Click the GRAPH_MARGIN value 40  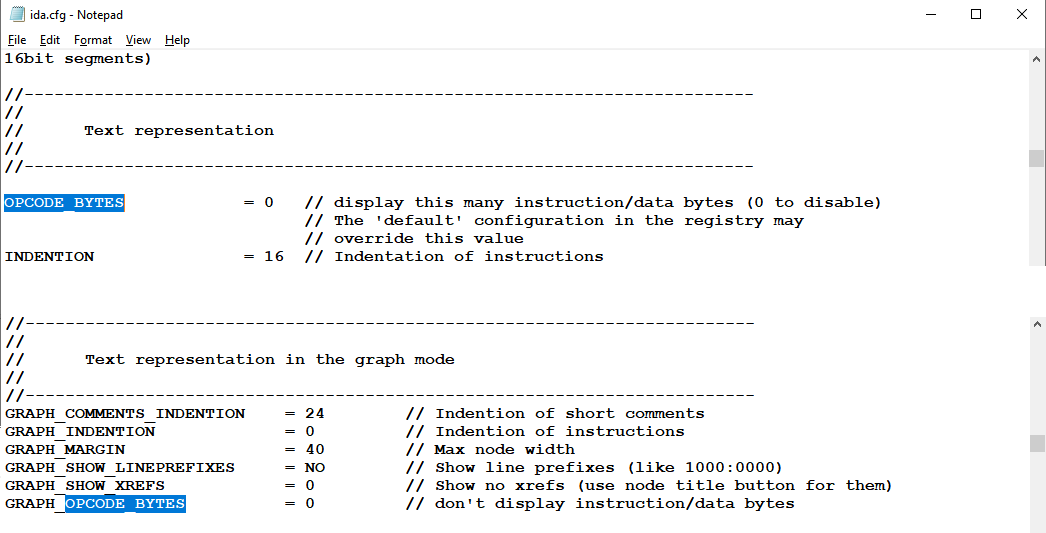click(x=315, y=450)
